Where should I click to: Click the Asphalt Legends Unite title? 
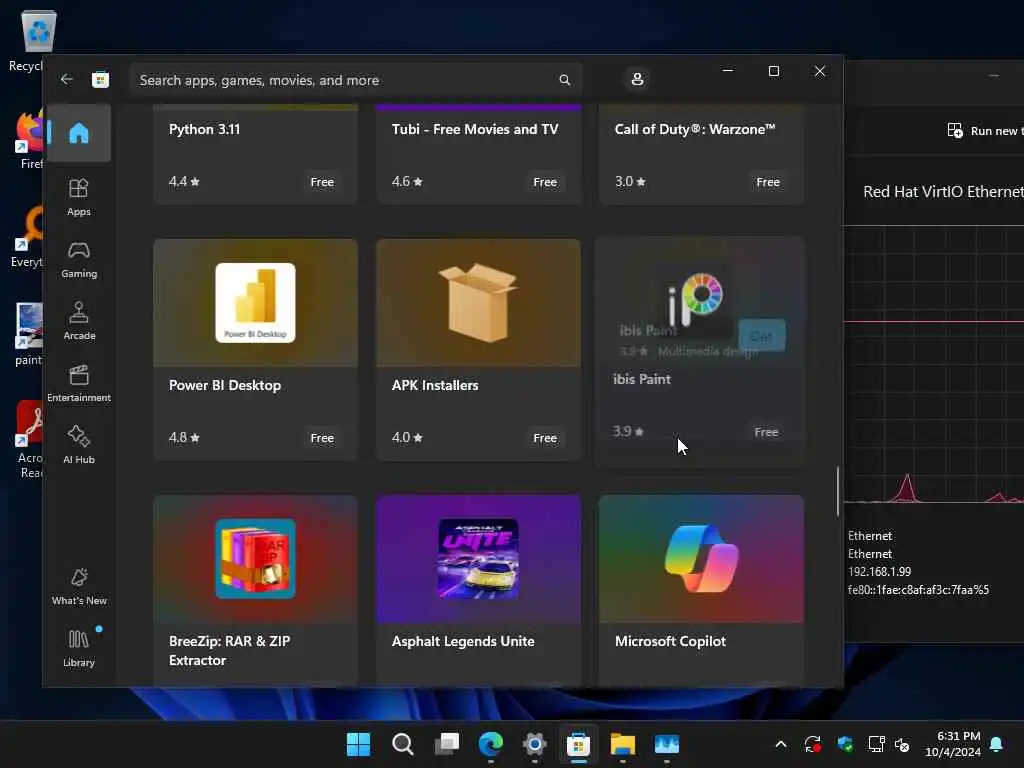(x=463, y=641)
